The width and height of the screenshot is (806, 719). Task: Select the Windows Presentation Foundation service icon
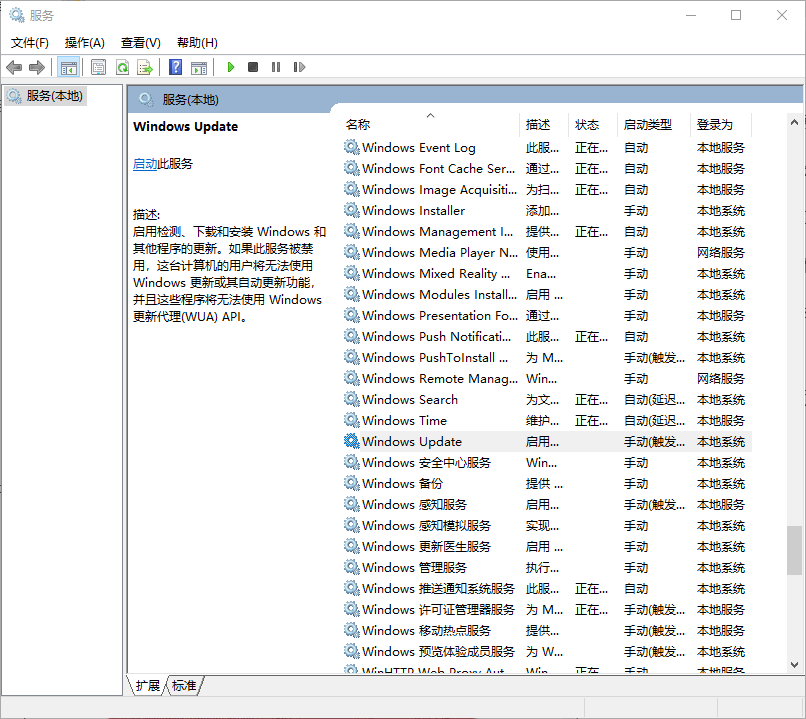pos(352,316)
